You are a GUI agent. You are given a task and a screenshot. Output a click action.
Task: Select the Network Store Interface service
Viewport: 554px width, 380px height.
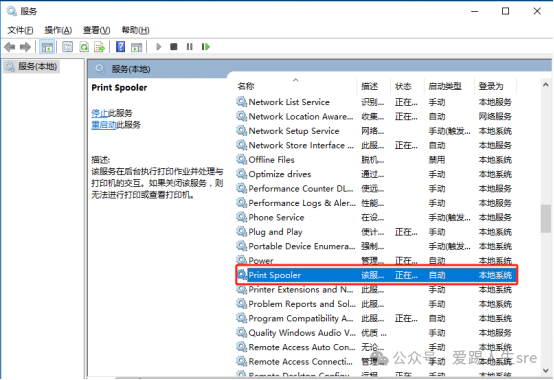tap(301, 145)
